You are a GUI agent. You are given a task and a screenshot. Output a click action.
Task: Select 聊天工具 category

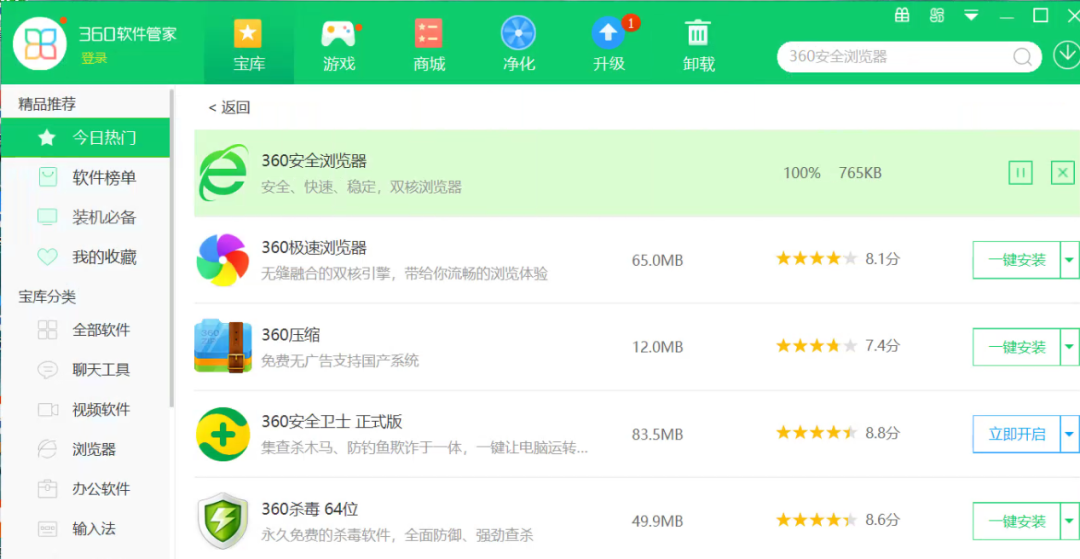(85, 370)
